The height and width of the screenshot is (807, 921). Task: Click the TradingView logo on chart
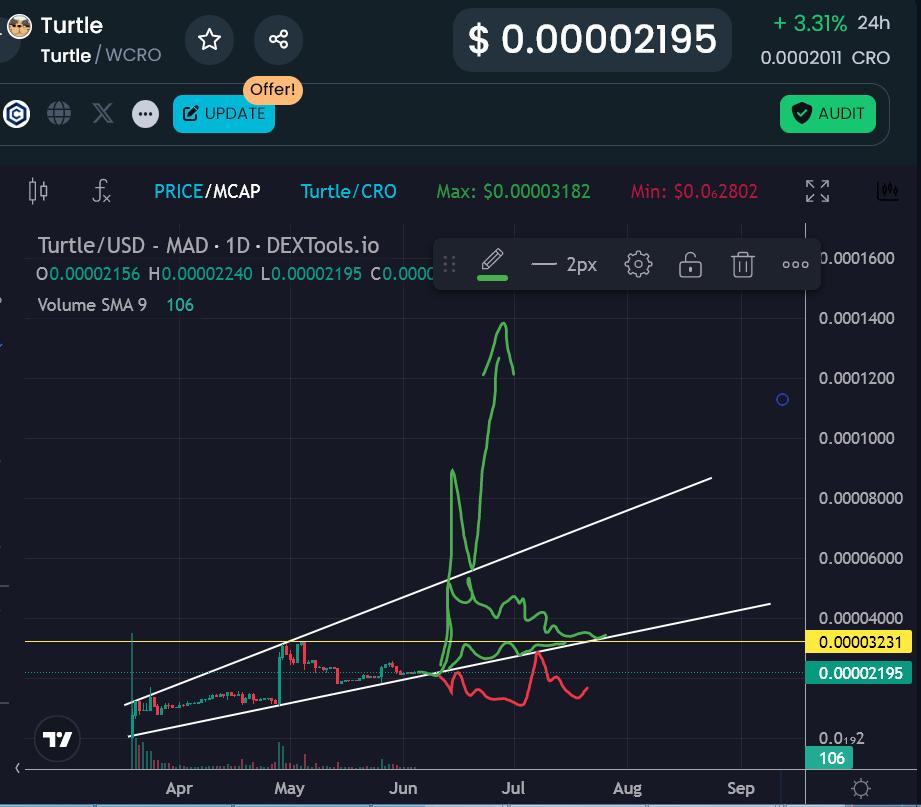click(57, 739)
